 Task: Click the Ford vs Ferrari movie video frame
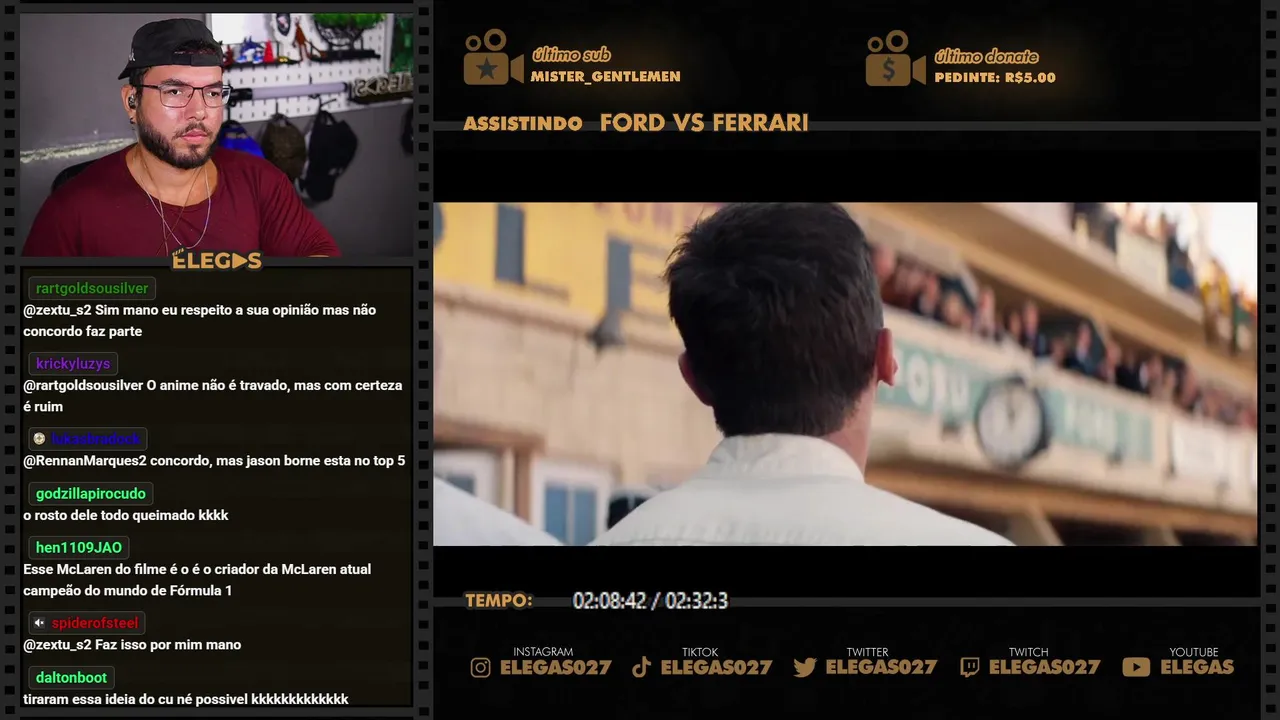click(845, 374)
